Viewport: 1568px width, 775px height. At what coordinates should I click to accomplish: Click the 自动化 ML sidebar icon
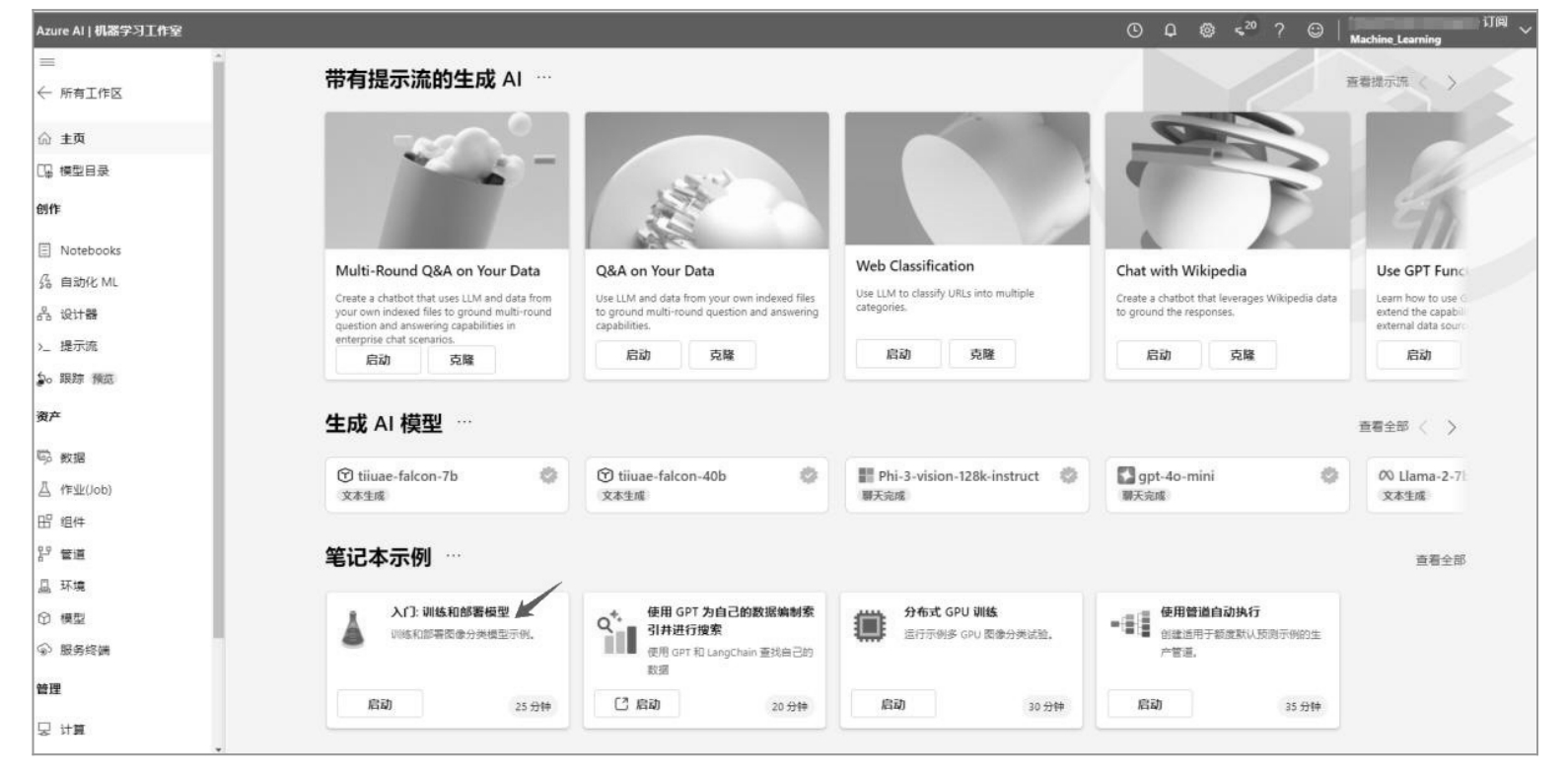44,282
